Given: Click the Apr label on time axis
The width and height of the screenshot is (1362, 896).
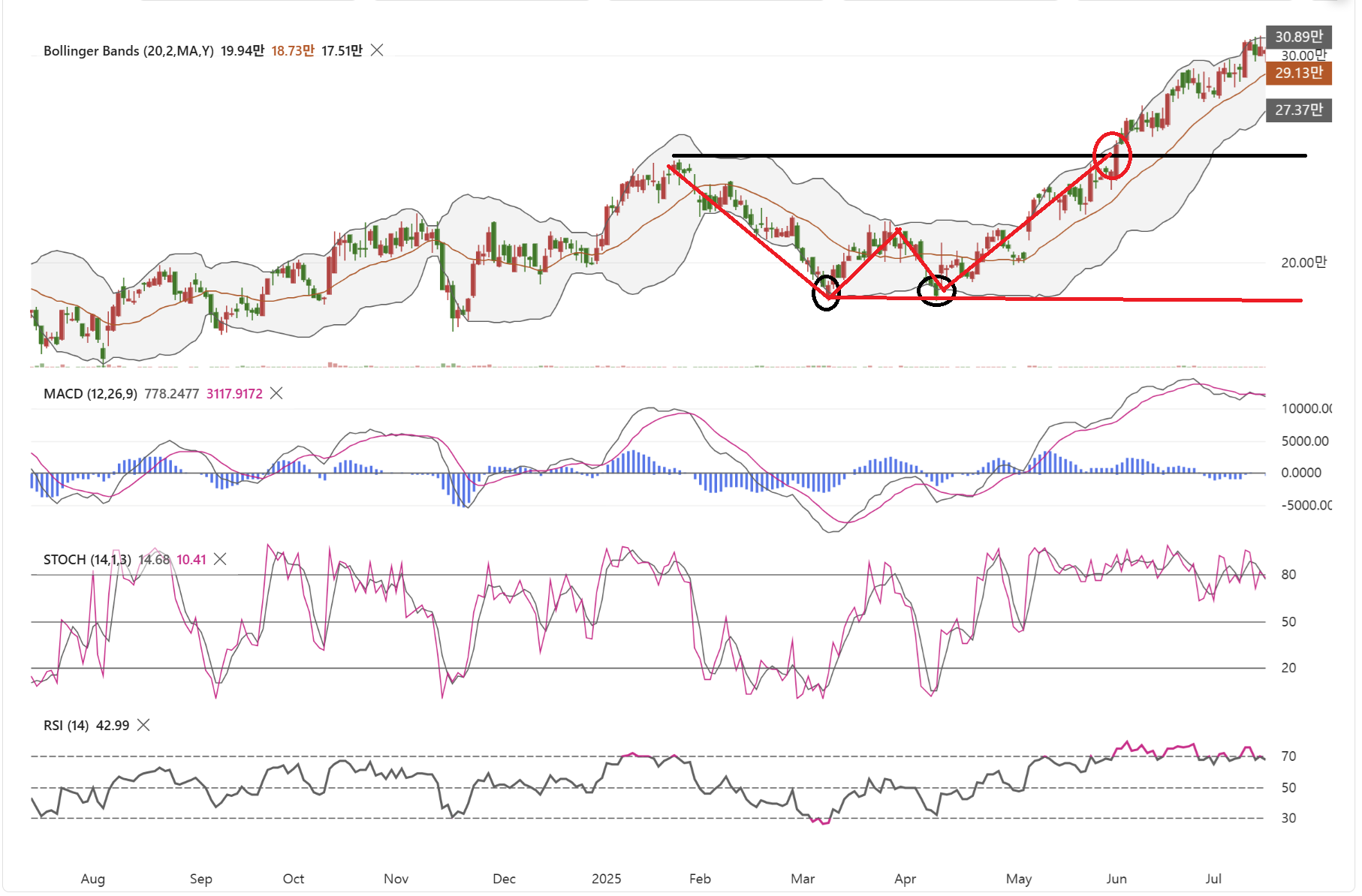Looking at the screenshot, I should (x=905, y=878).
